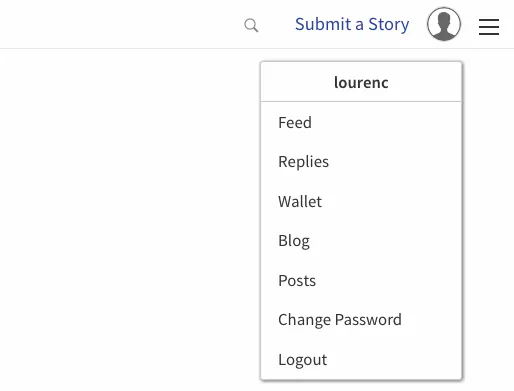Expand the main navigation three-line menu
The height and width of the screenshot is (391, 514).
pyautogui.click(x=489, y=27)
